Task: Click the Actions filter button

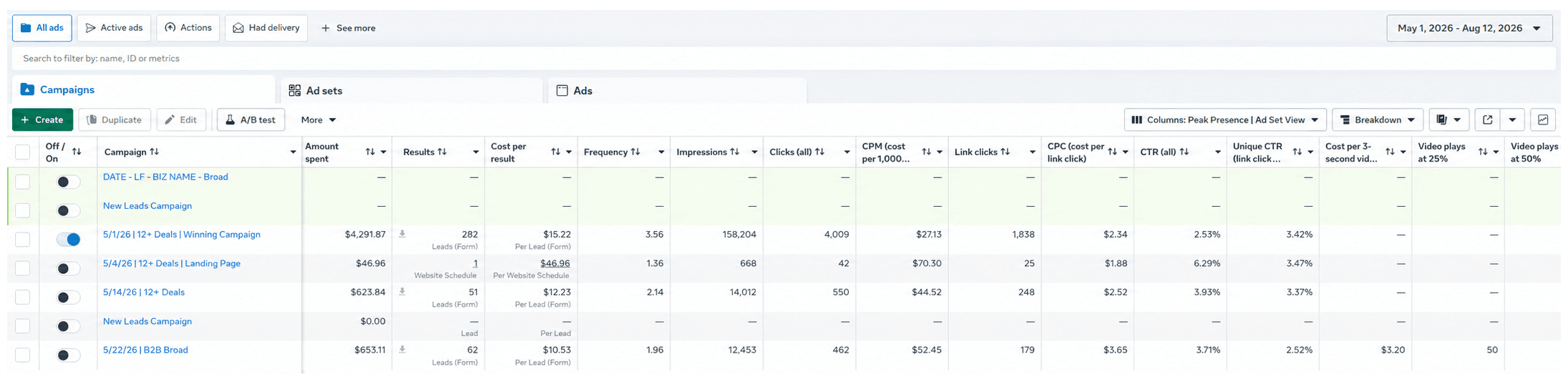Action: [x=188, y=28]
